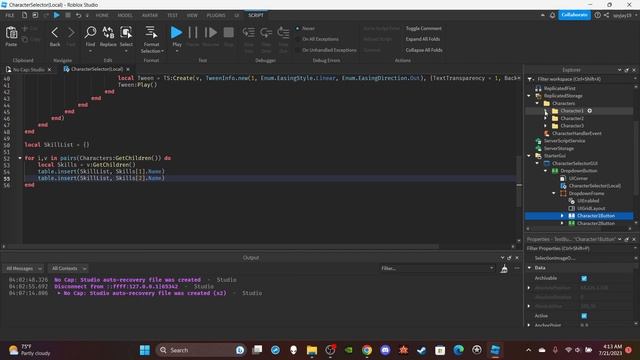This screenshot has height=360, width=640.
Task: Switch to the No Cap Studio tab
Action: 28,69
